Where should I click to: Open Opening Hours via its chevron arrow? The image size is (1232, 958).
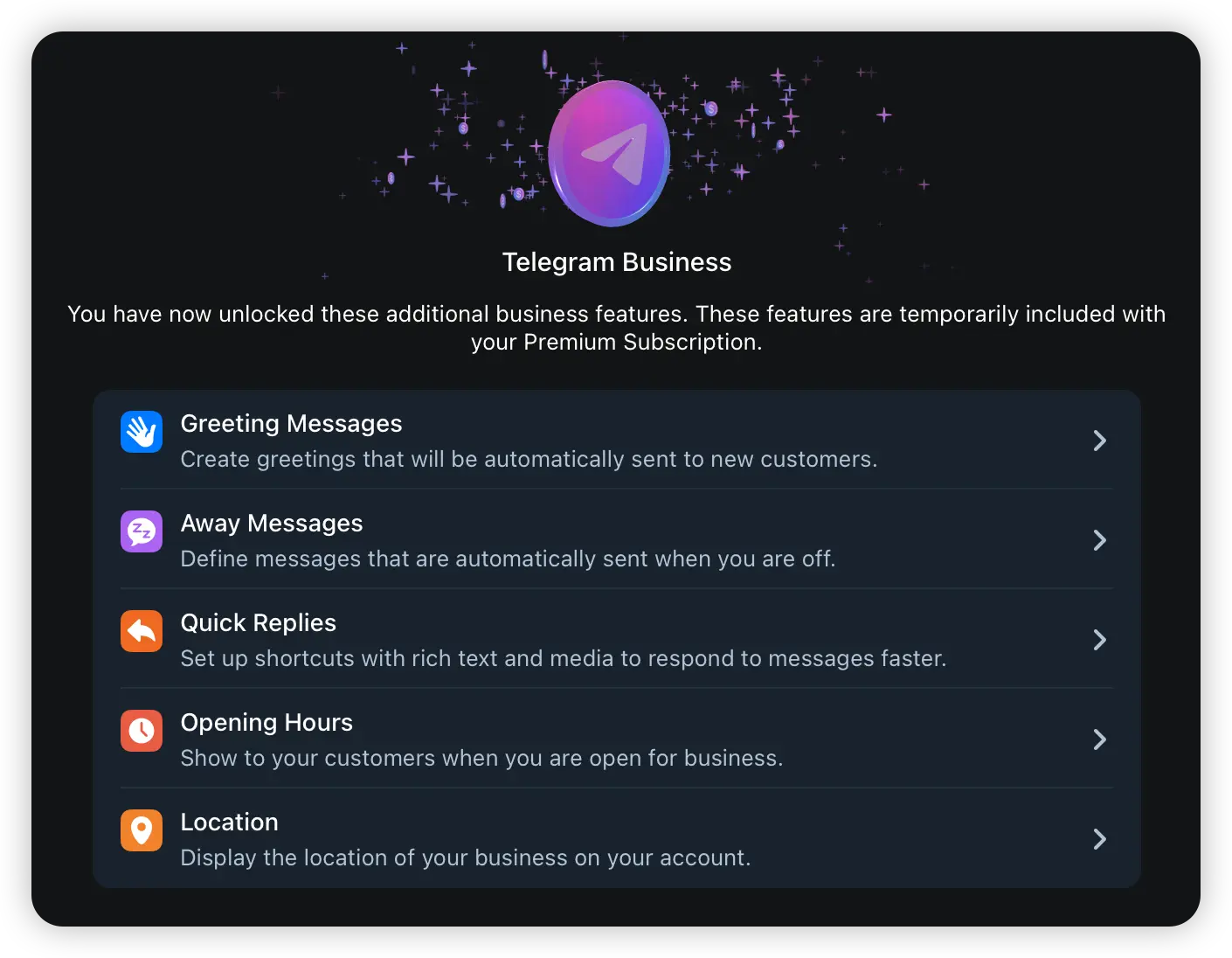point(1100,739)
